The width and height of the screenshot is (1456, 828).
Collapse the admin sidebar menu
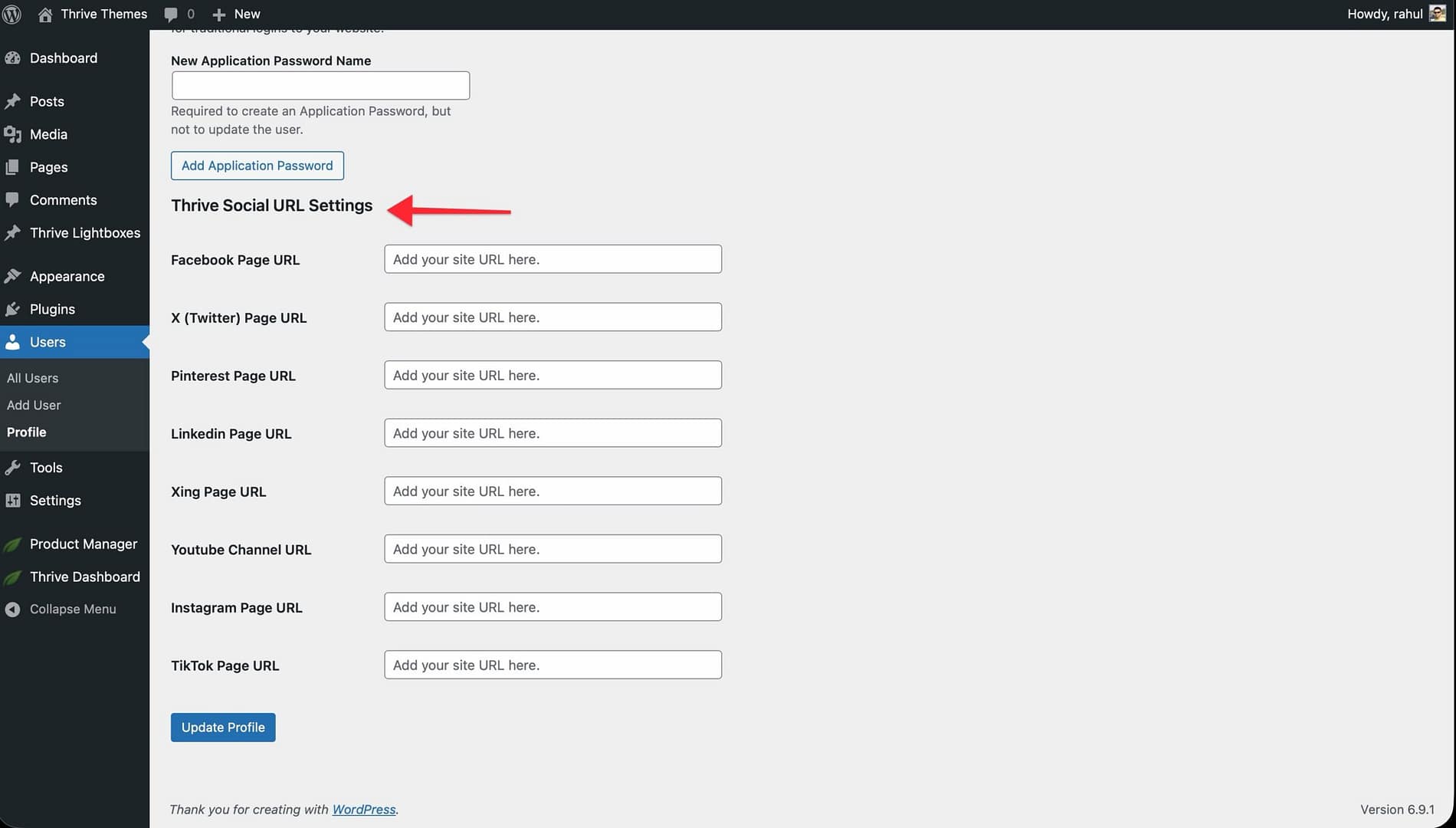(72, 609)
